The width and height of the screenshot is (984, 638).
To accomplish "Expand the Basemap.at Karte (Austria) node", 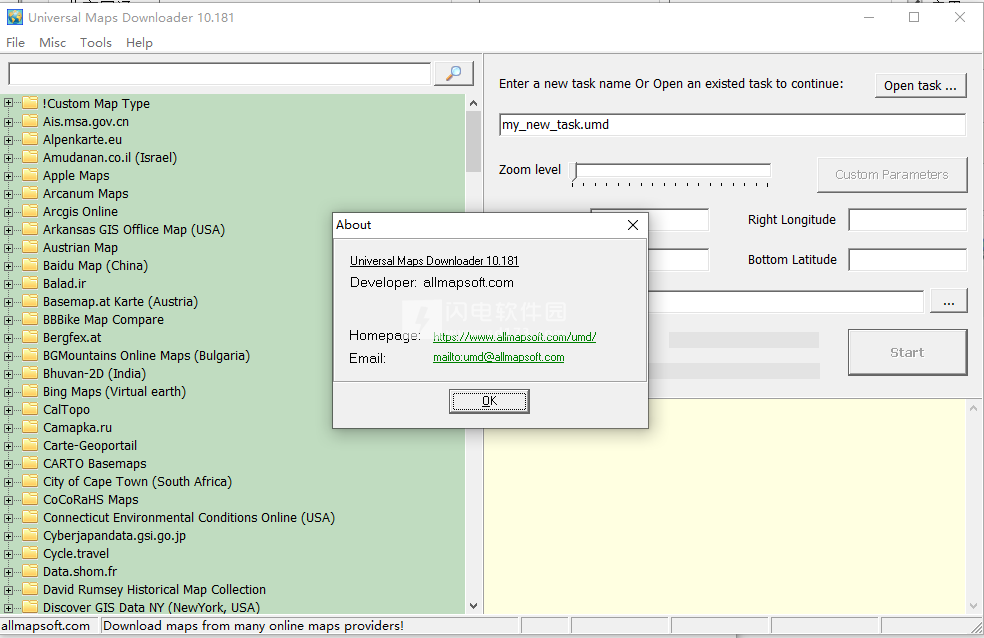I will 8,302.
